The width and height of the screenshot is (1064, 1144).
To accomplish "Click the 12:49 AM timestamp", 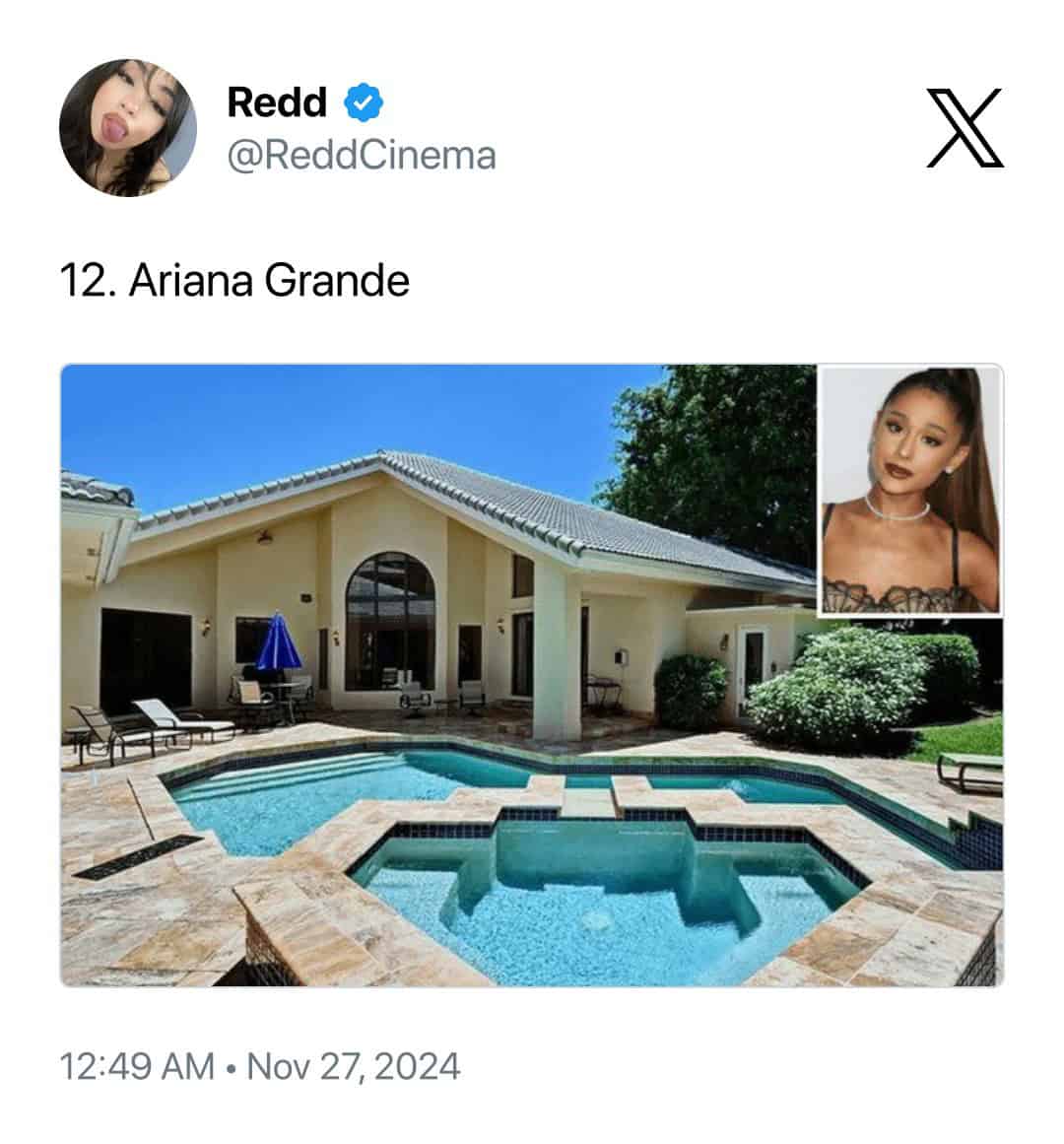I will 137,1067.
